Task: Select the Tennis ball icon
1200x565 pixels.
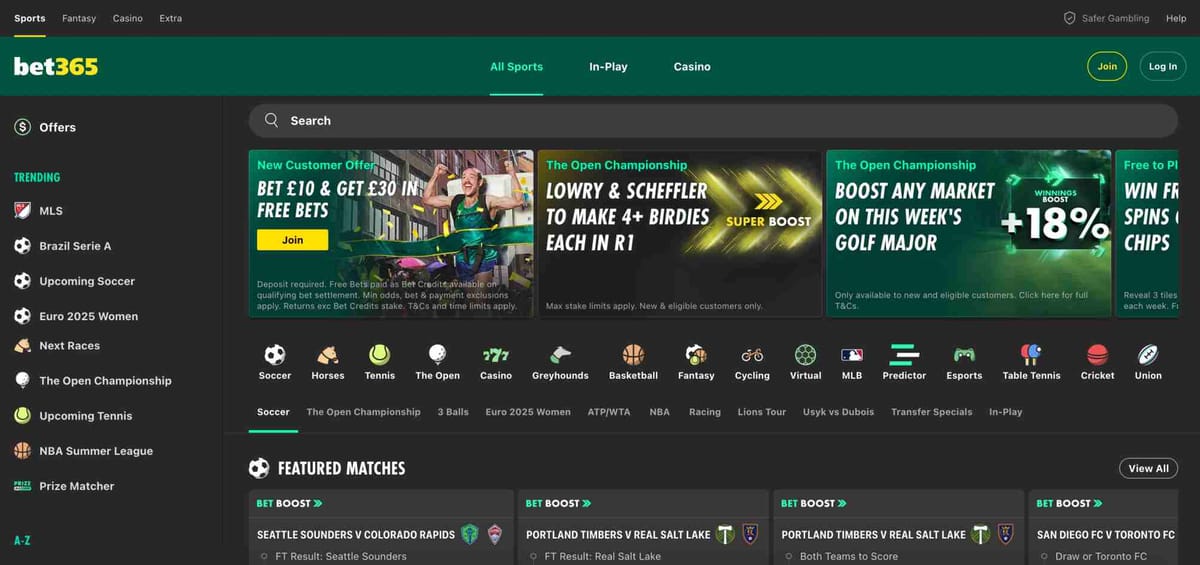Action: (x=380, y=355)
